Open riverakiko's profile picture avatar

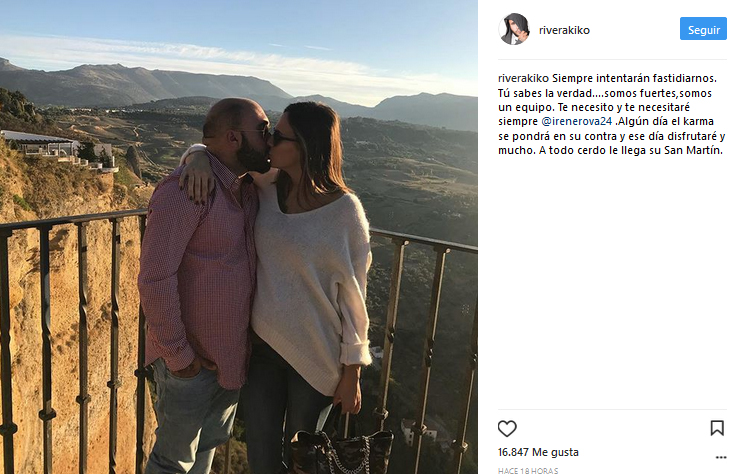point(514,29)
